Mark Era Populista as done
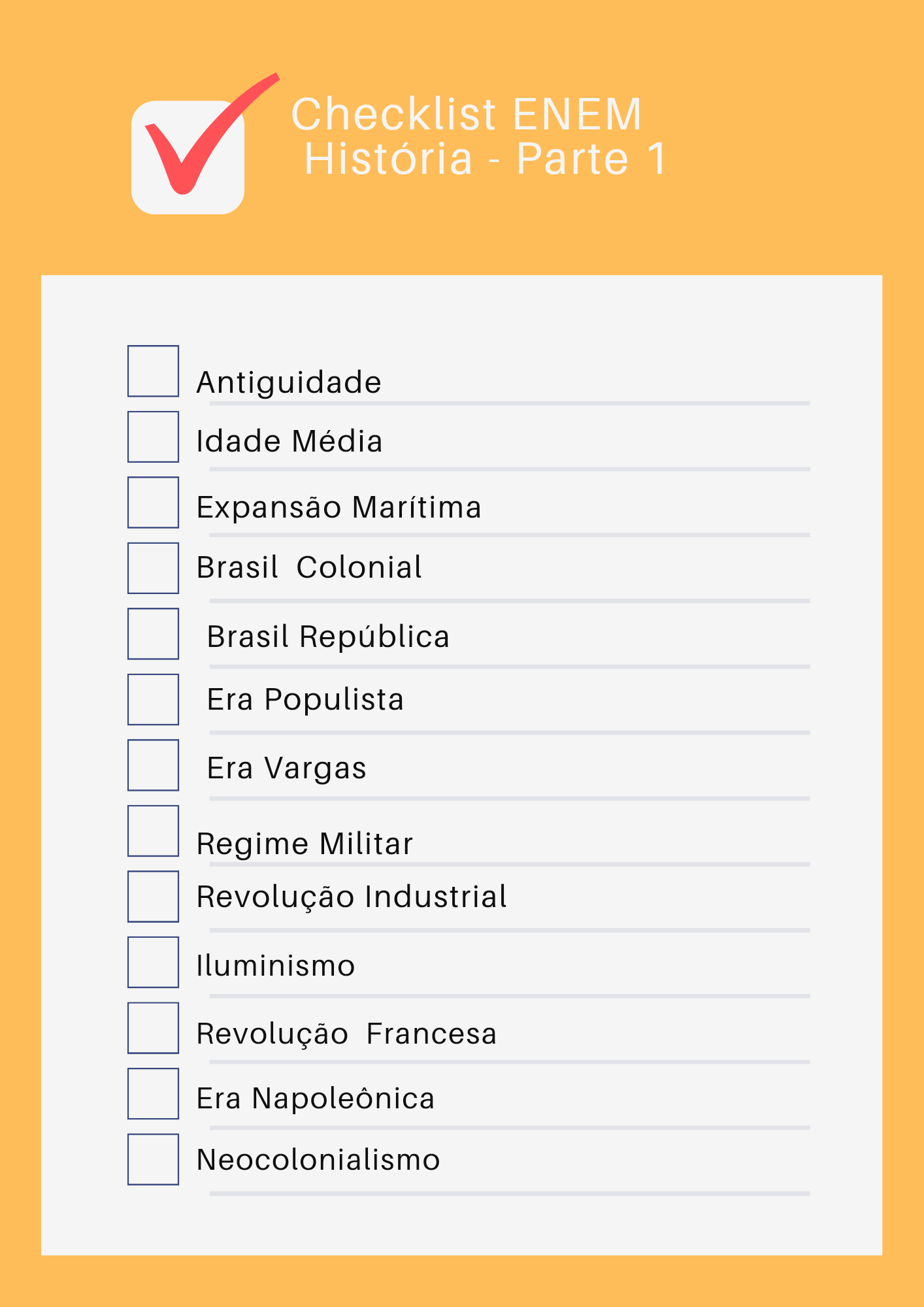Screen dimensions: 924x1307 point(153,699)
